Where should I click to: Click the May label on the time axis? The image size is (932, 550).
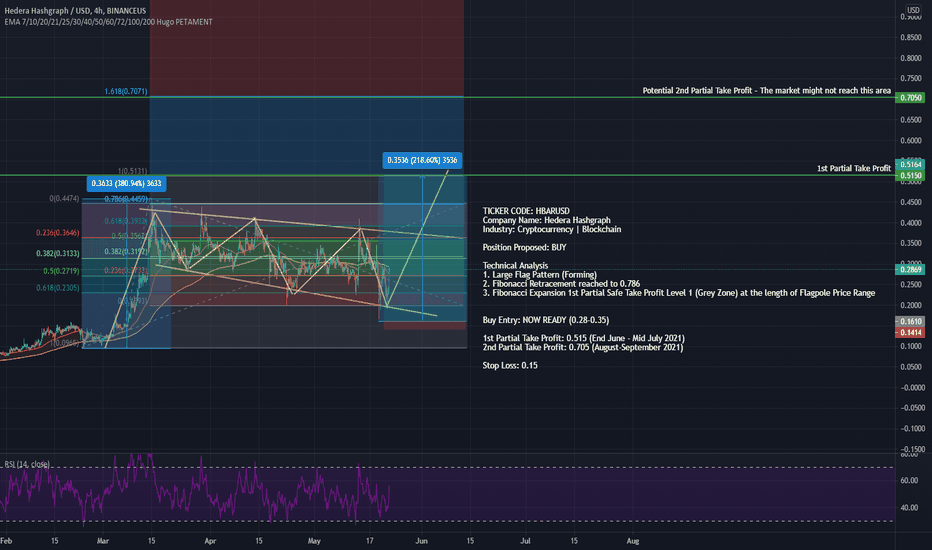click(314, 541)
